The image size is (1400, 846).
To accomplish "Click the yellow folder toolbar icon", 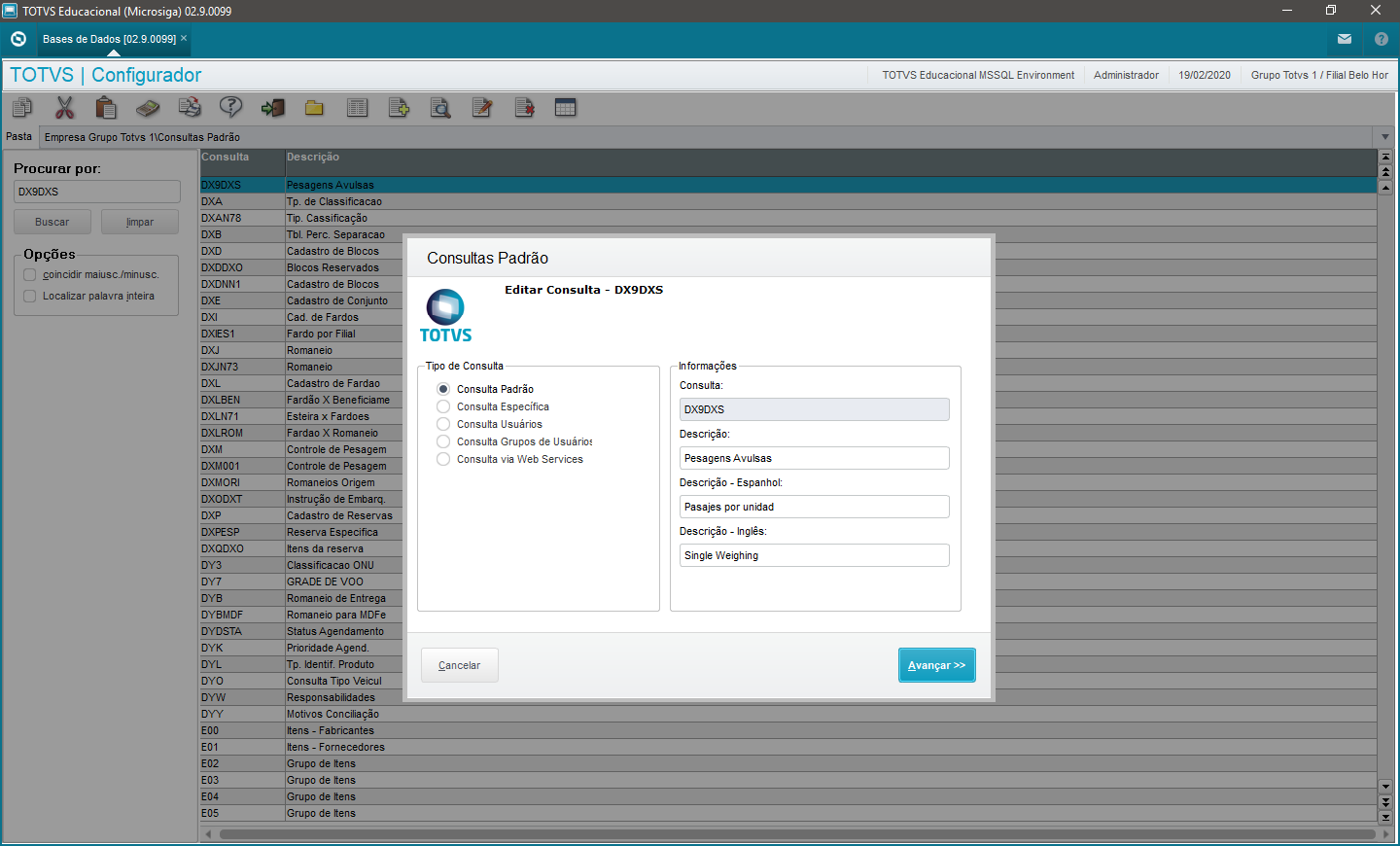I will (x=314, y=107).
